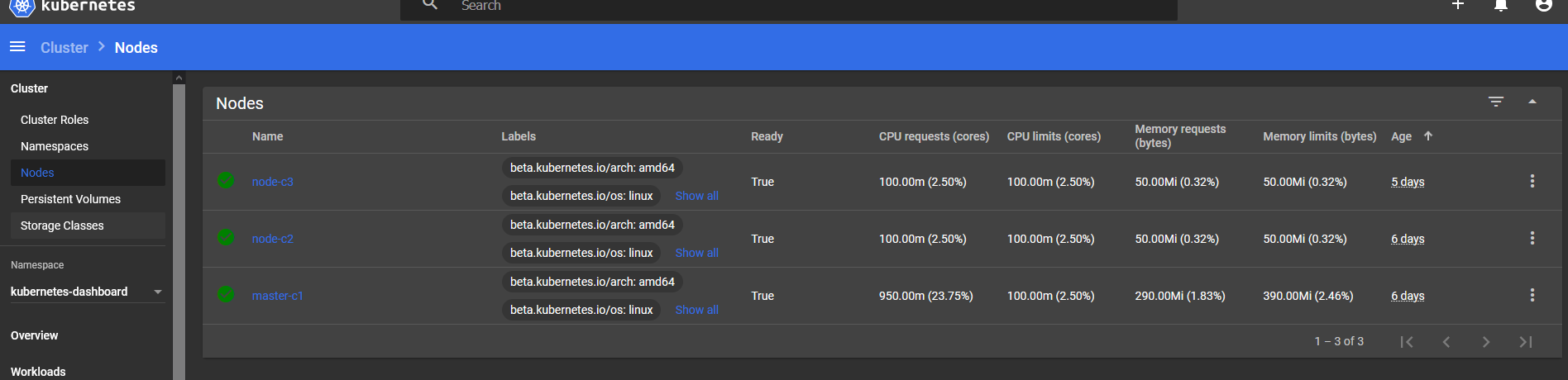Click the sidebar scrollbar up arrow
The width and height of the screenshot is (1568, 380).
point(179,78)
